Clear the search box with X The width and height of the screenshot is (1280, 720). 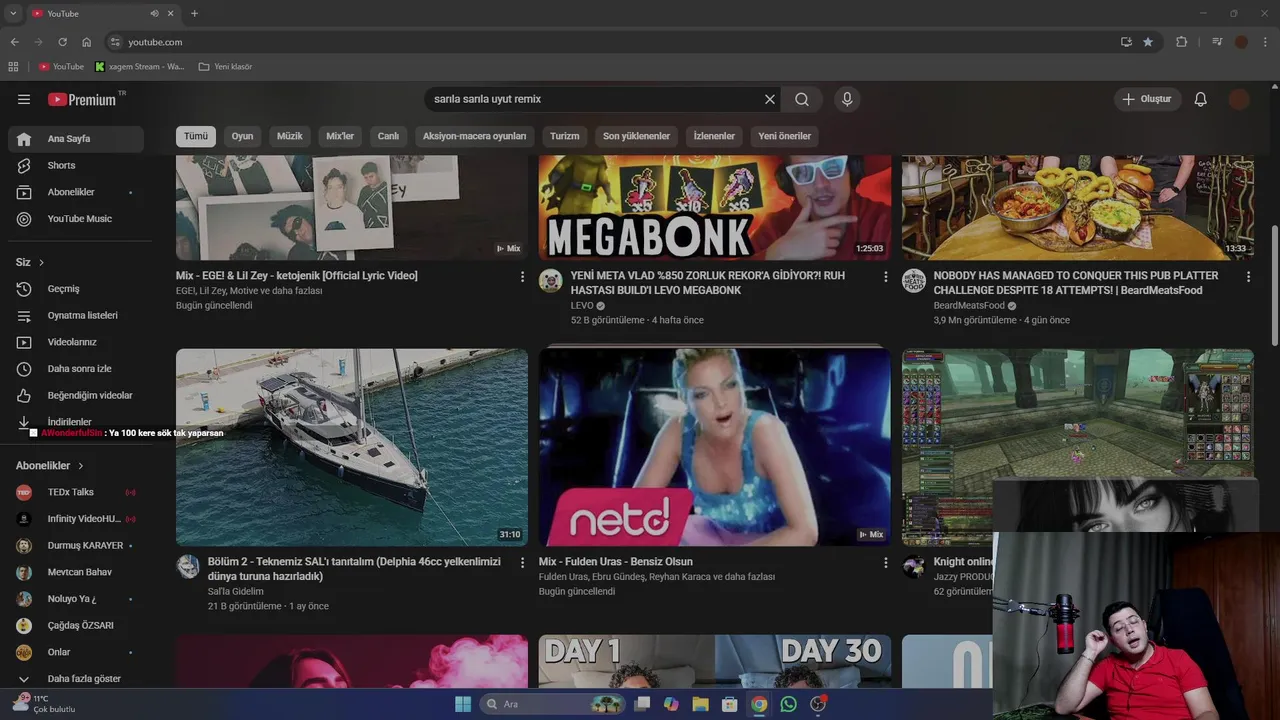(770, 99)
